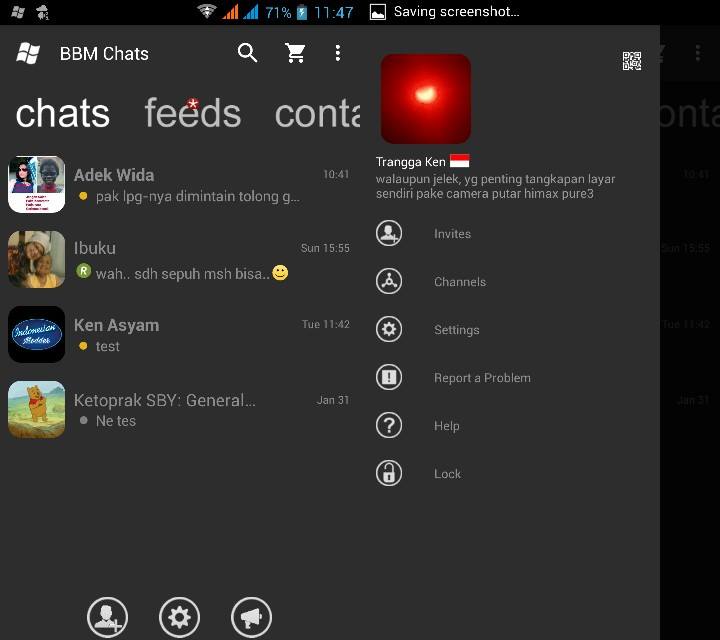The image size is (720, 640).
Task: Tap Ken Asyam's Indonesian Idol avatar
Action: point(36,334)
